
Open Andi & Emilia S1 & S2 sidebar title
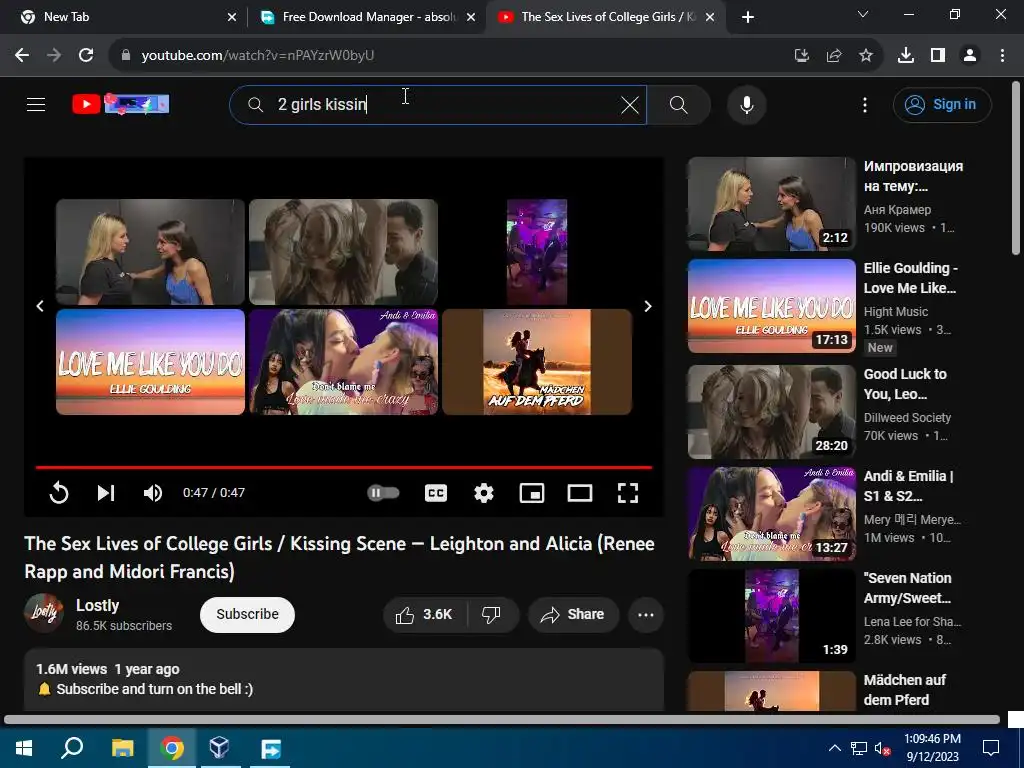tap(908, 486)
